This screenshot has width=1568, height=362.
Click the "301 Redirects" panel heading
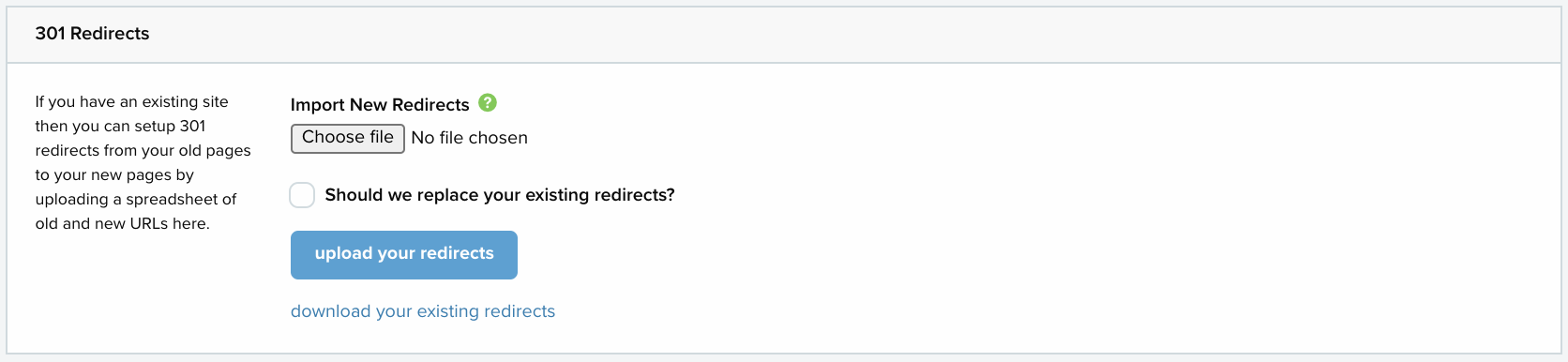[x=92, y=34]
